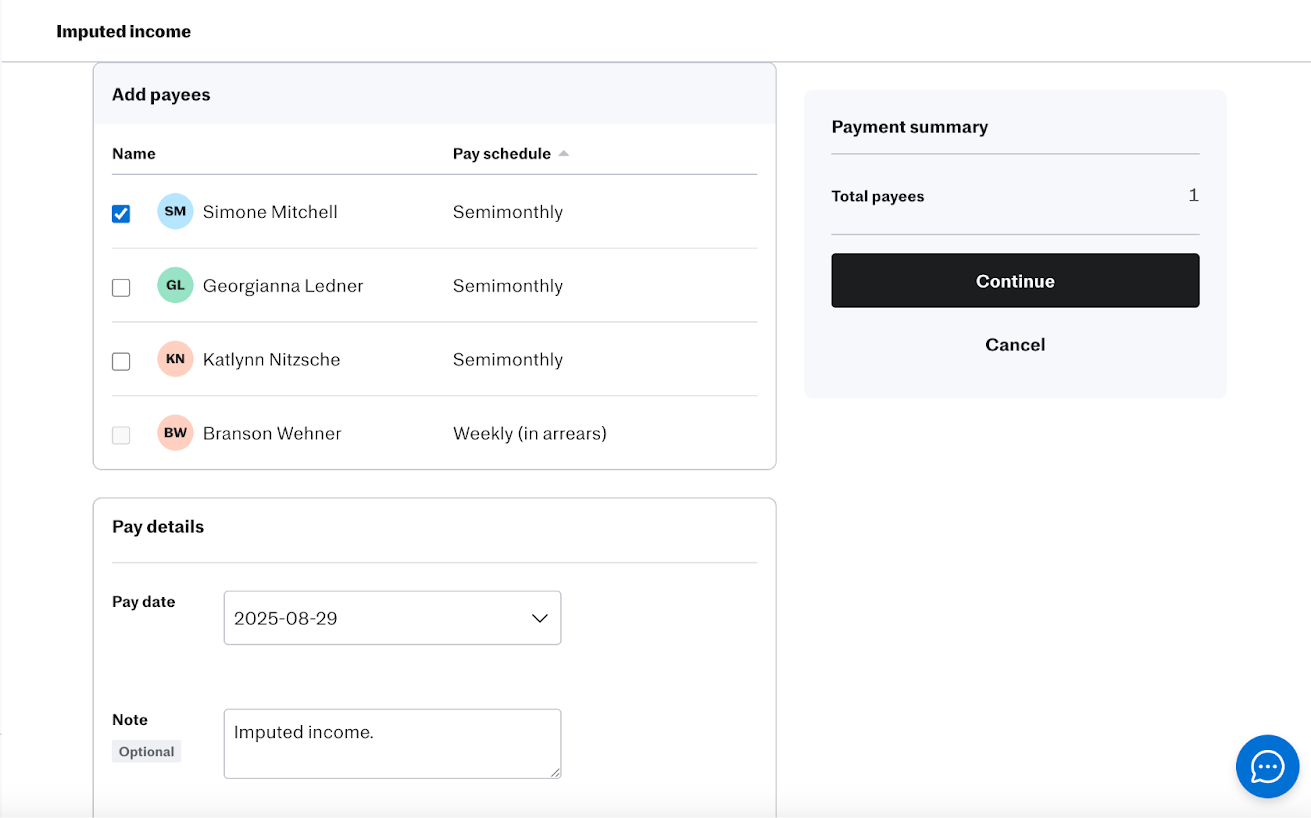1311x818 pixels.
Task: Click the Katlynn Nitzsche name text
Action: (271, 360)
